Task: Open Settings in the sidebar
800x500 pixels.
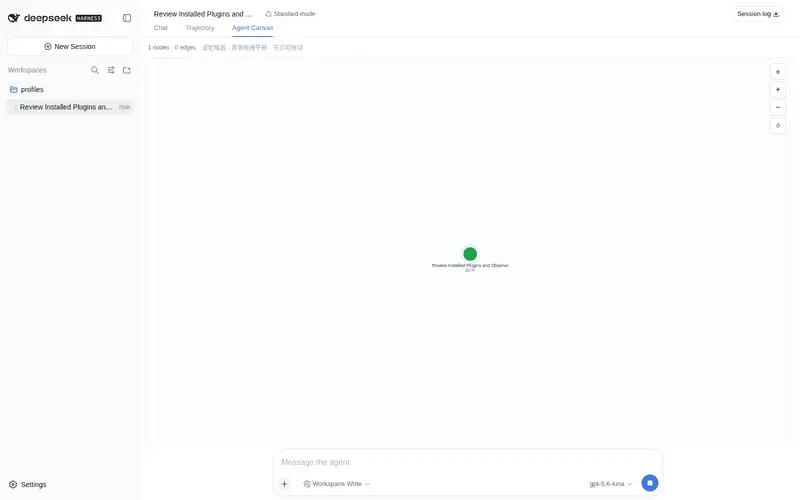Action: point(28,484)
